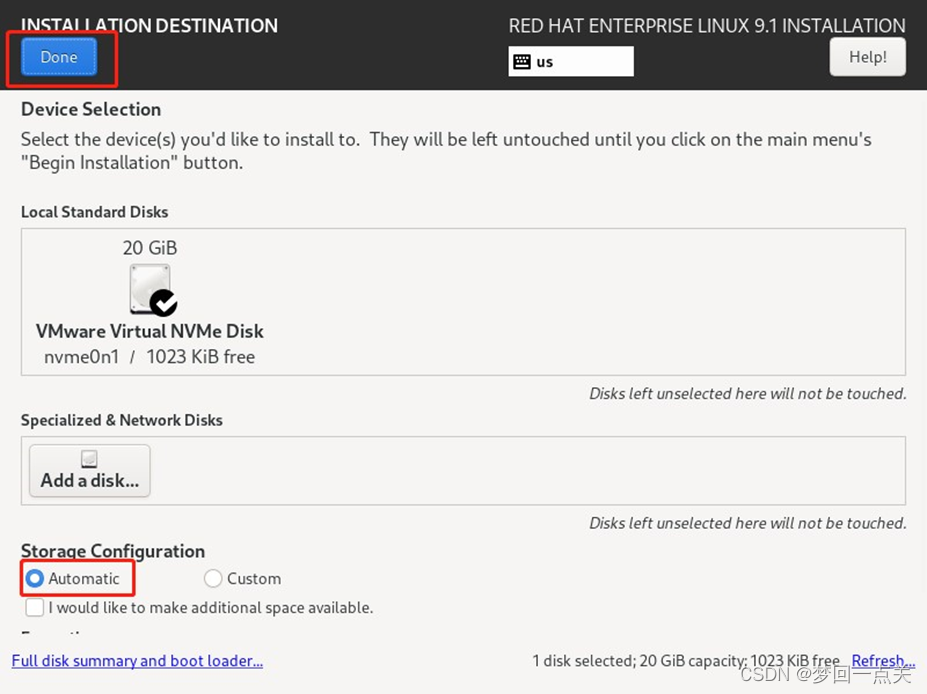This screenshot has width=927, height=694.
Task: Select the Custom storage configuration radio
Action: click(213, 578)
